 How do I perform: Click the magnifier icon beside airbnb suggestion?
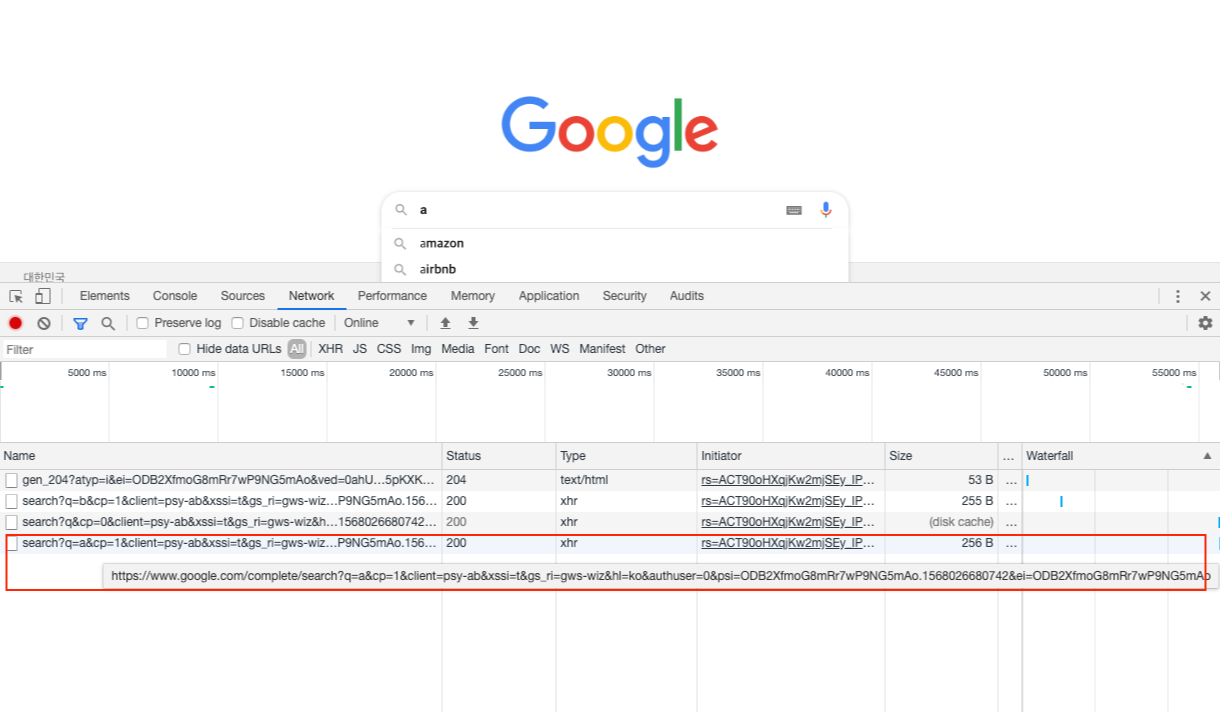point(400,269)
